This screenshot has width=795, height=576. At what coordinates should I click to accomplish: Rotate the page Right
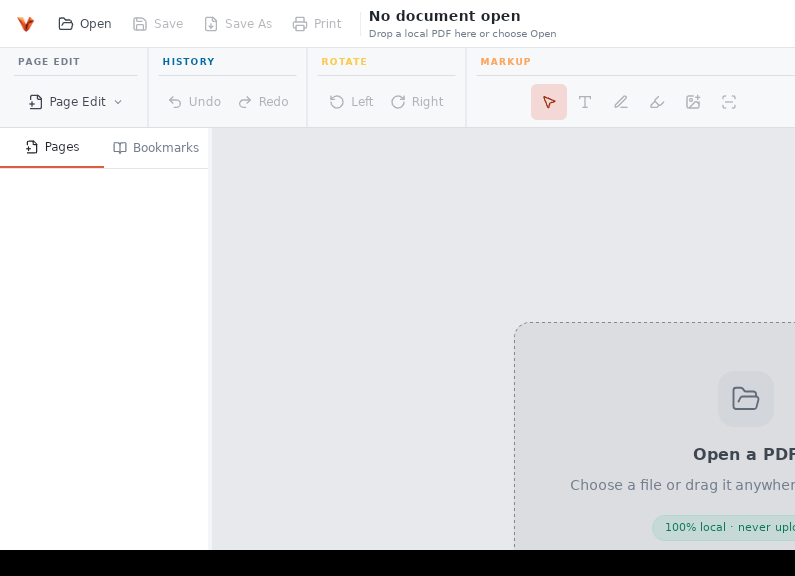tap(417, 102)
